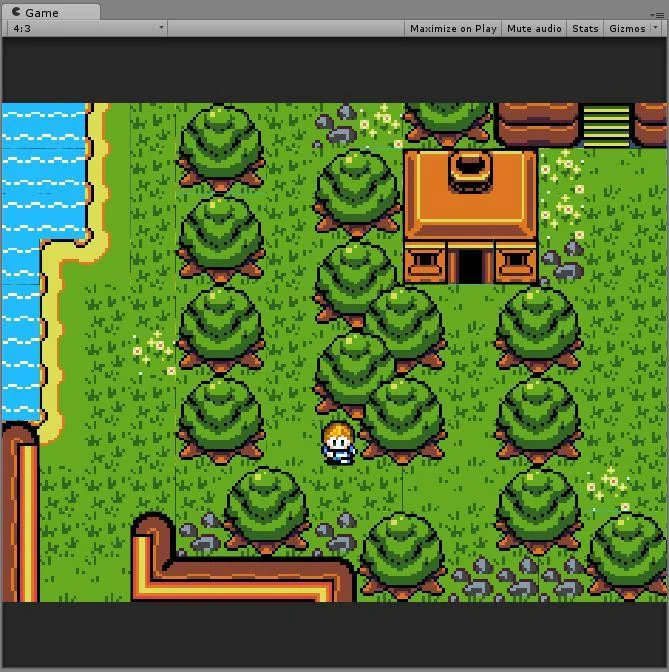This screenshot has width=669, height=672.
Task: Toggle the Stats overlay
Action: 585,28
